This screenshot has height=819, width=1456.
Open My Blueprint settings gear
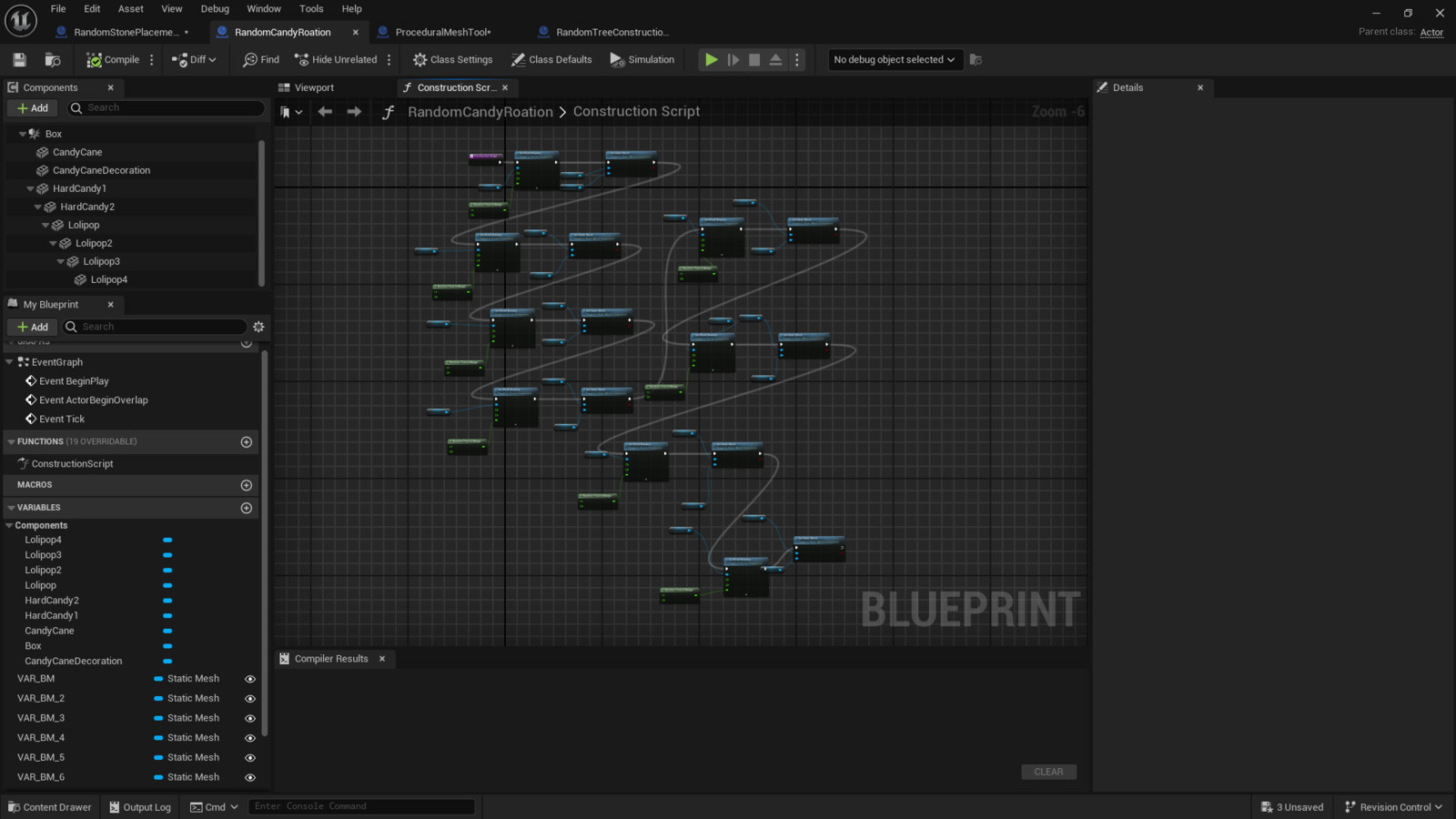click(258, 328)
